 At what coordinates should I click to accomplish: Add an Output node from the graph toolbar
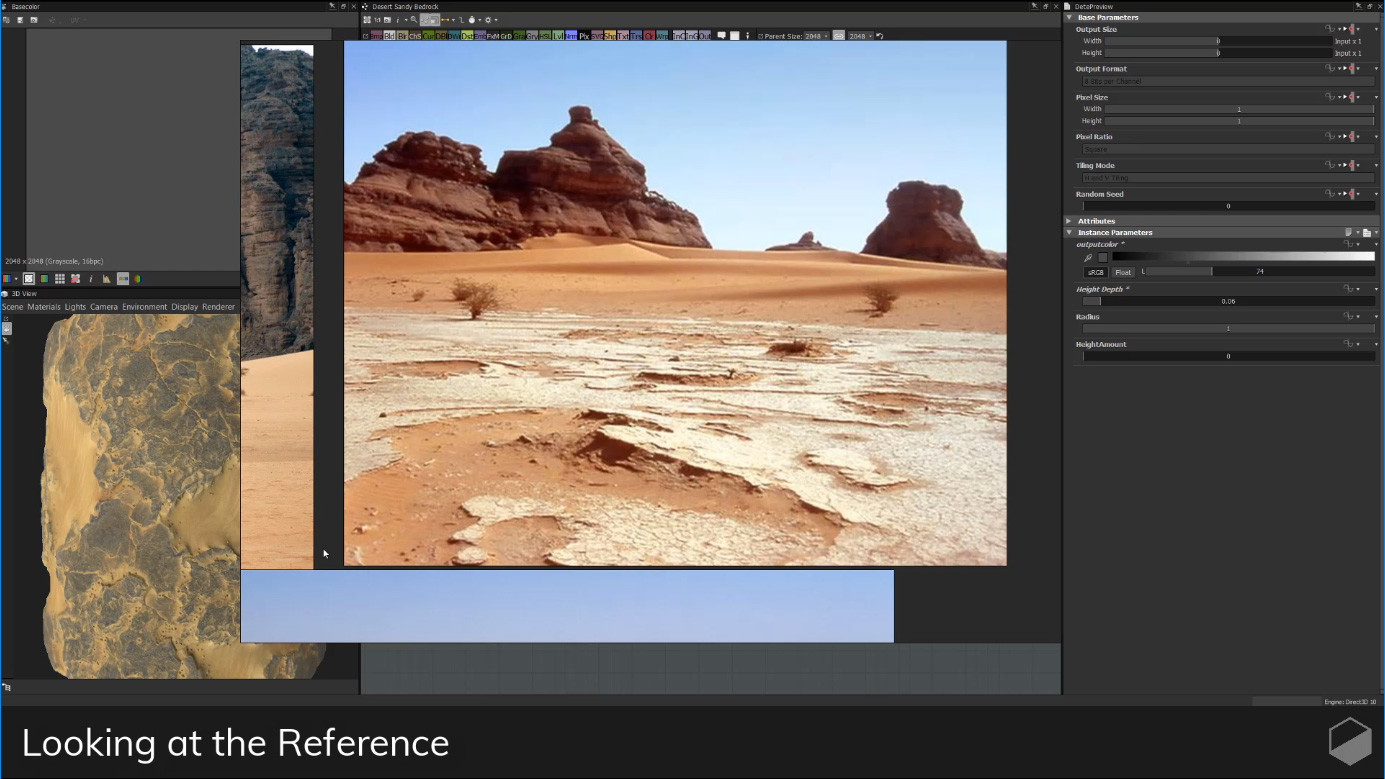tap(705, 36)
